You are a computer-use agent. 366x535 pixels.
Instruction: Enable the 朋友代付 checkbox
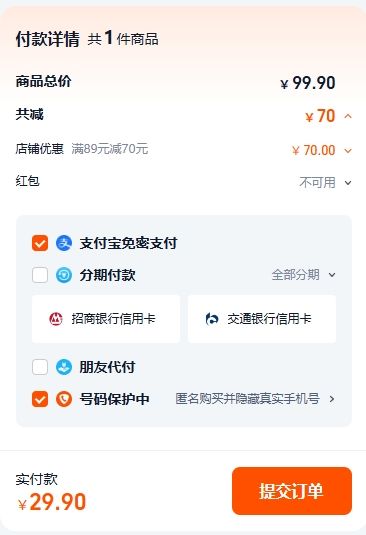(x=40, y=367)
